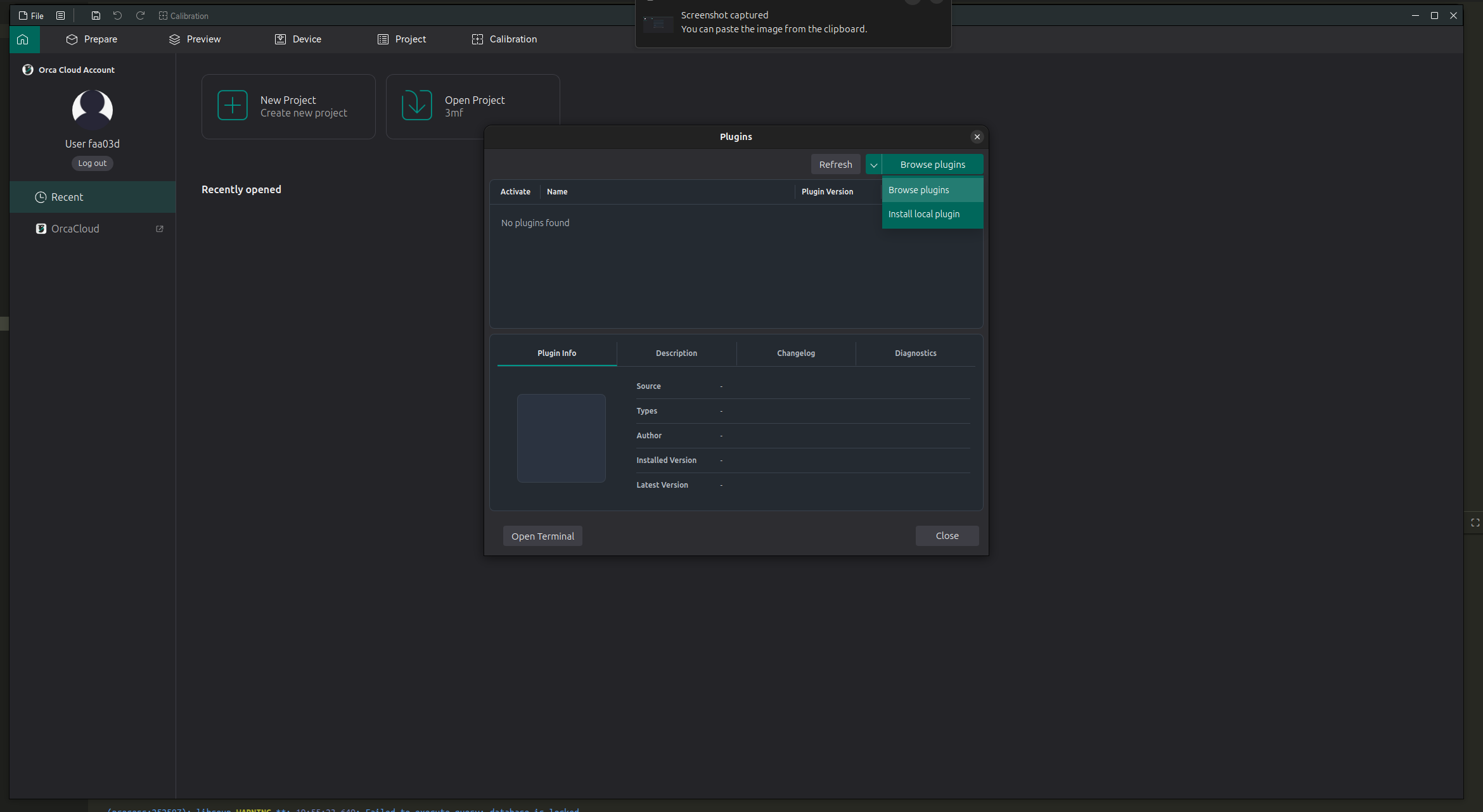The width and height of the screenshot is (1483, 812).
Task: Toggle the dropdown arrow next to Browse plugins
Action: [x=873, y=164]
